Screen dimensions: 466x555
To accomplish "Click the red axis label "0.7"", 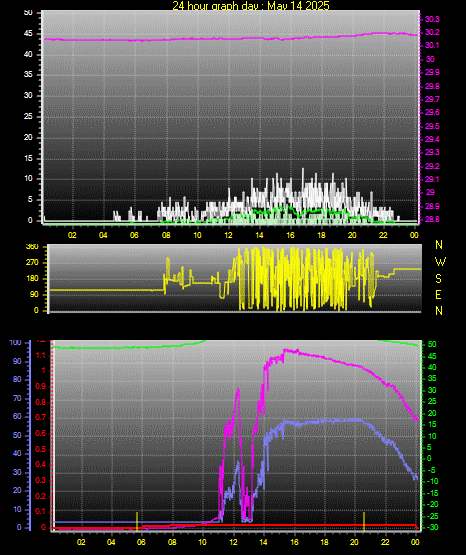I will [41, 417].
